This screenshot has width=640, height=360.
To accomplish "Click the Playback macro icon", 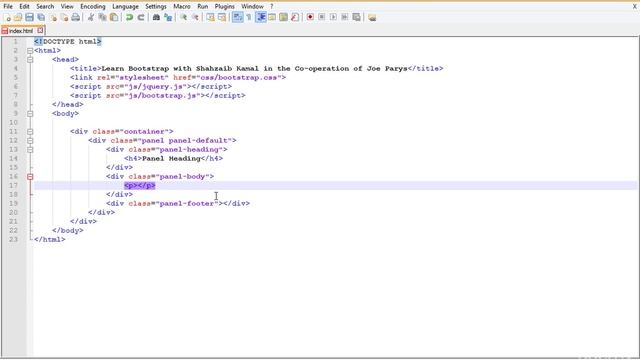I will [333, 17].
